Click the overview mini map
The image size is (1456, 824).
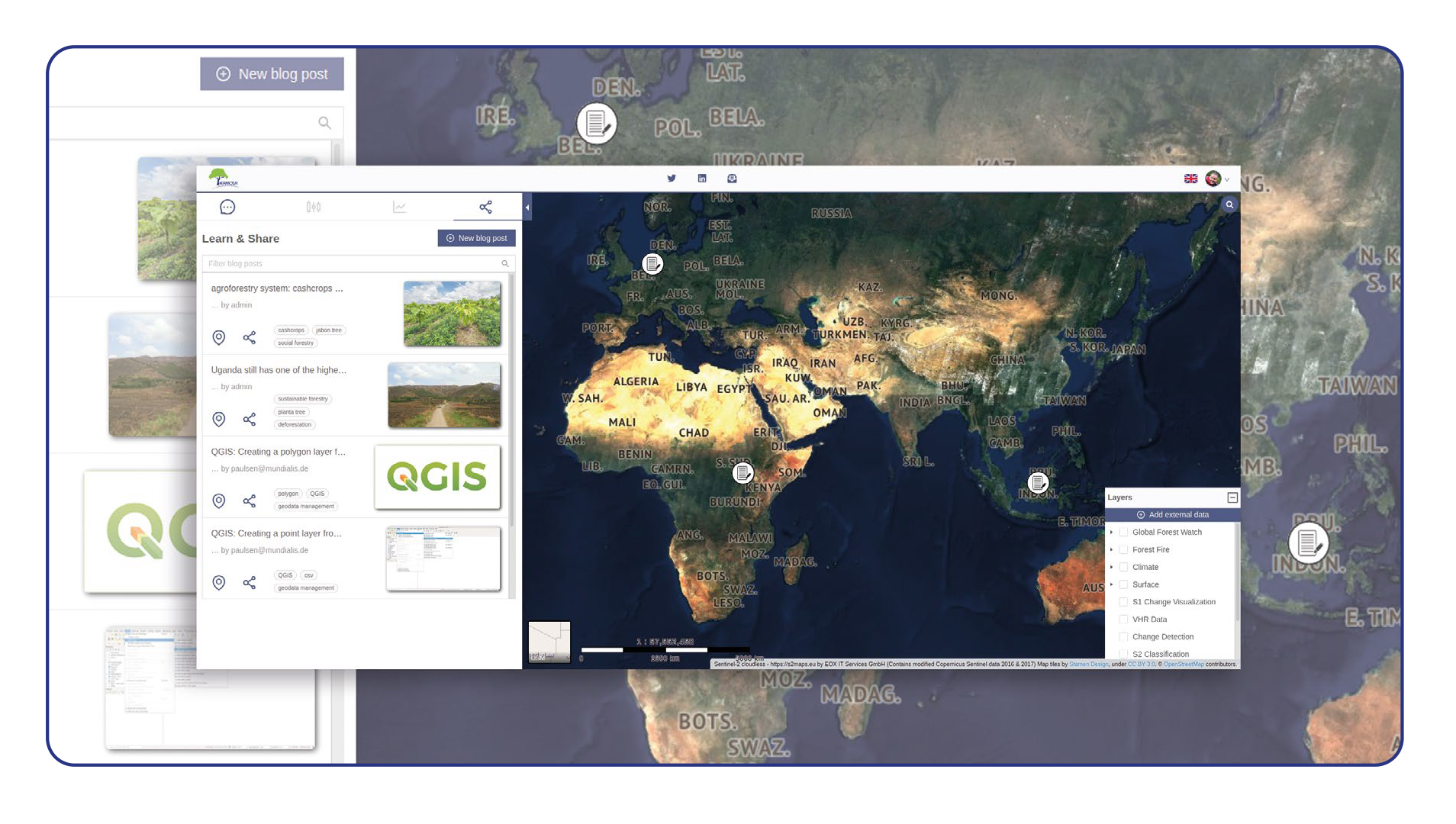tap(549, 642)
